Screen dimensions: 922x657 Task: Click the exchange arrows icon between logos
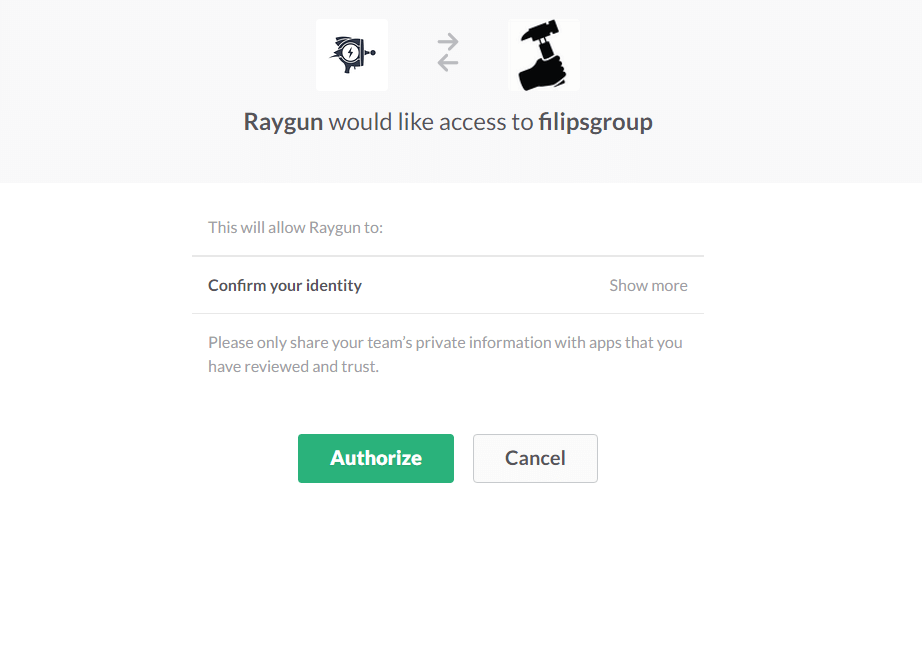point(448,53)
